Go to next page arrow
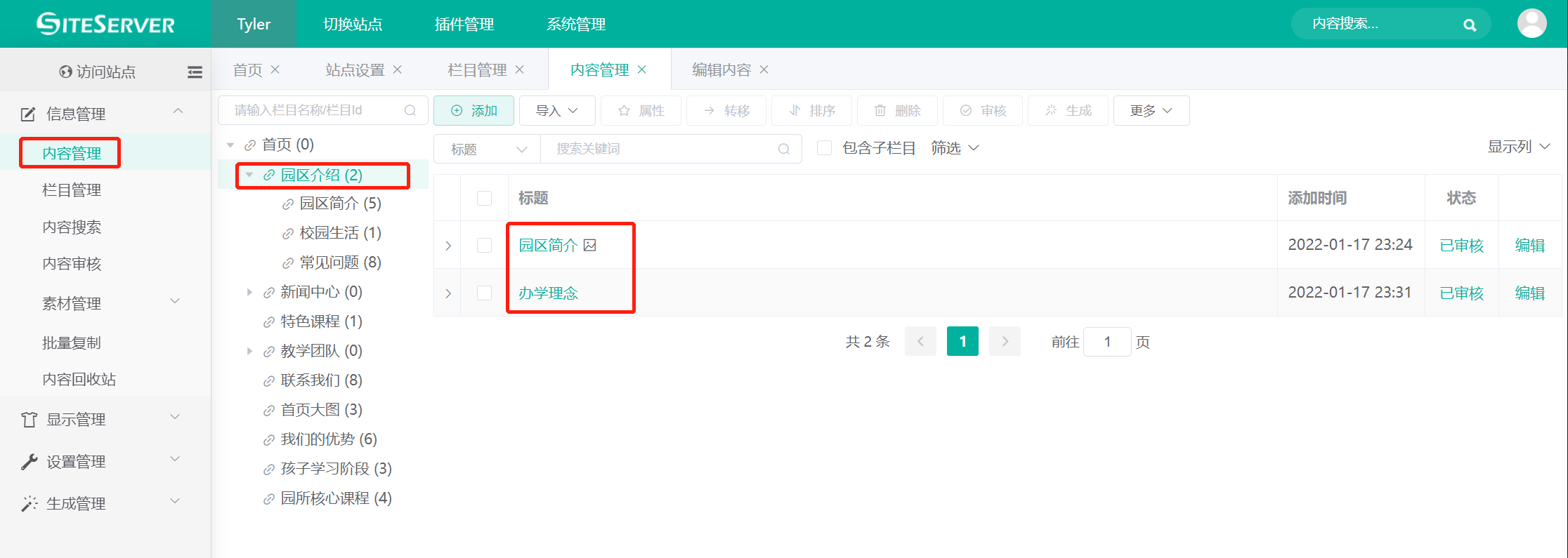This screenshot has width=1568, height=558. [x=1005, y=342]
